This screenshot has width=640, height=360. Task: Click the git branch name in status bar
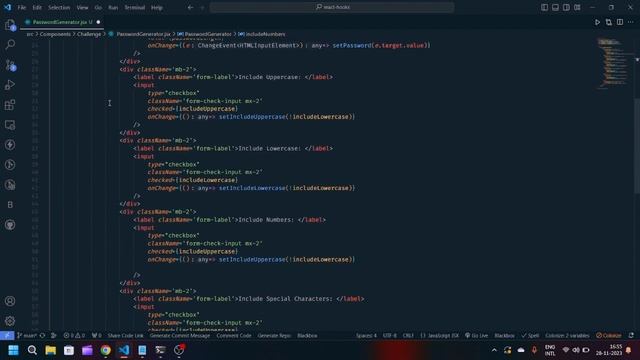(27, 336)
